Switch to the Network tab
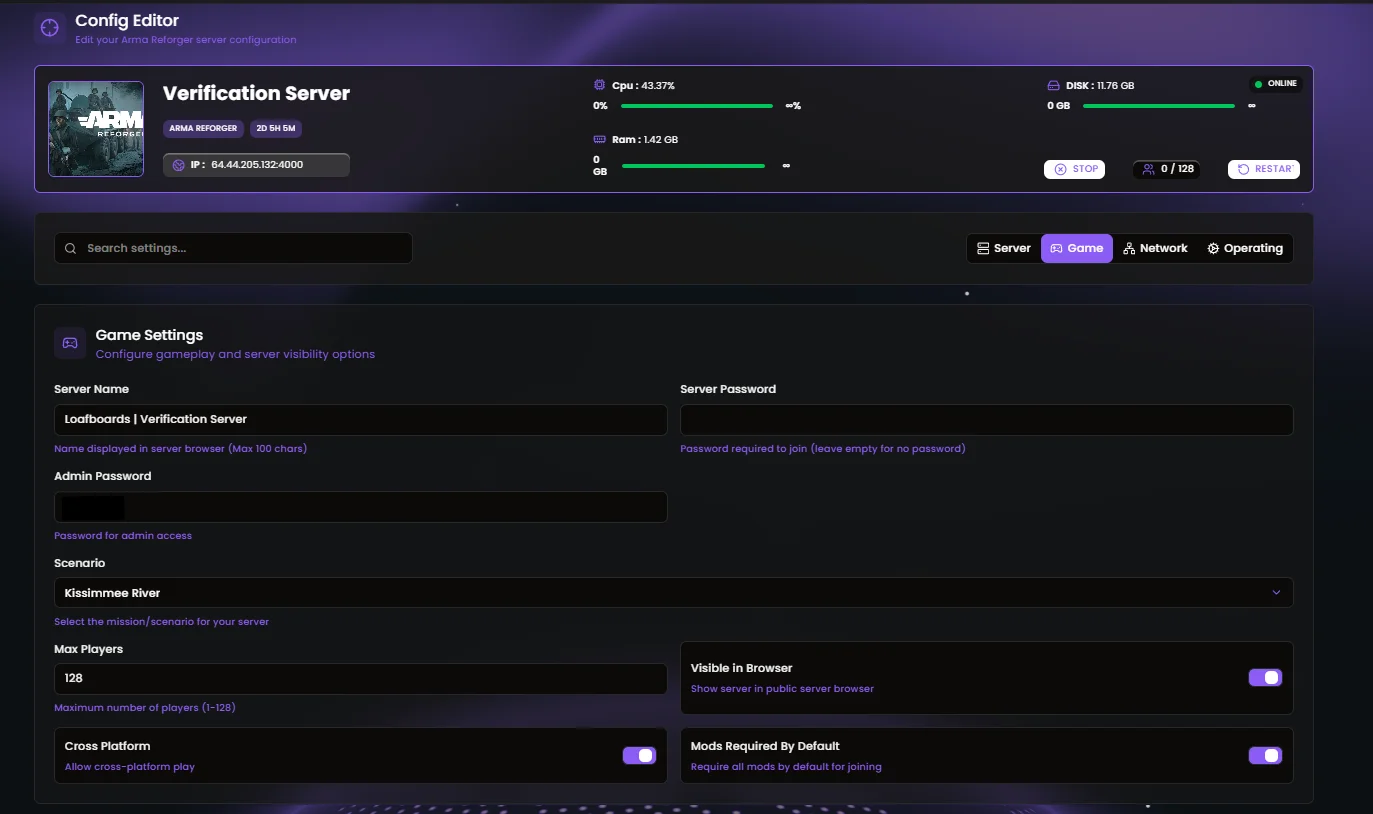 point(1155,247)
